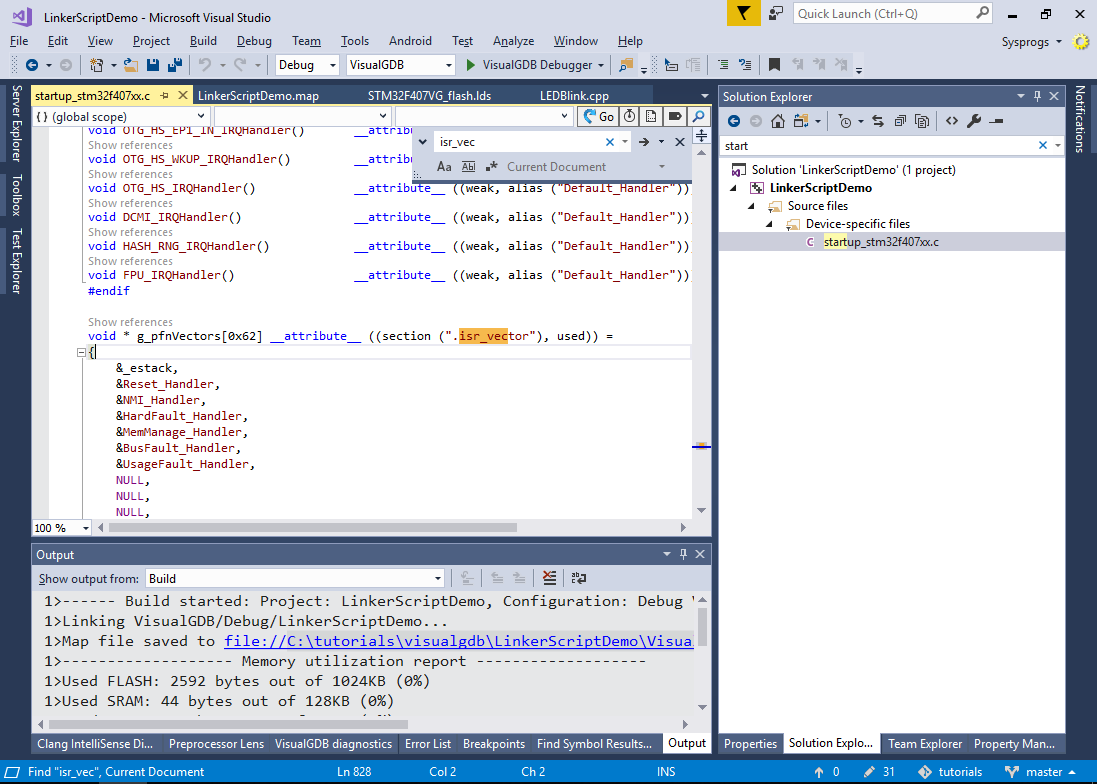Click the New Project toolbar icon
Screen dimensions: 1097x784
[x=97, y=65]
